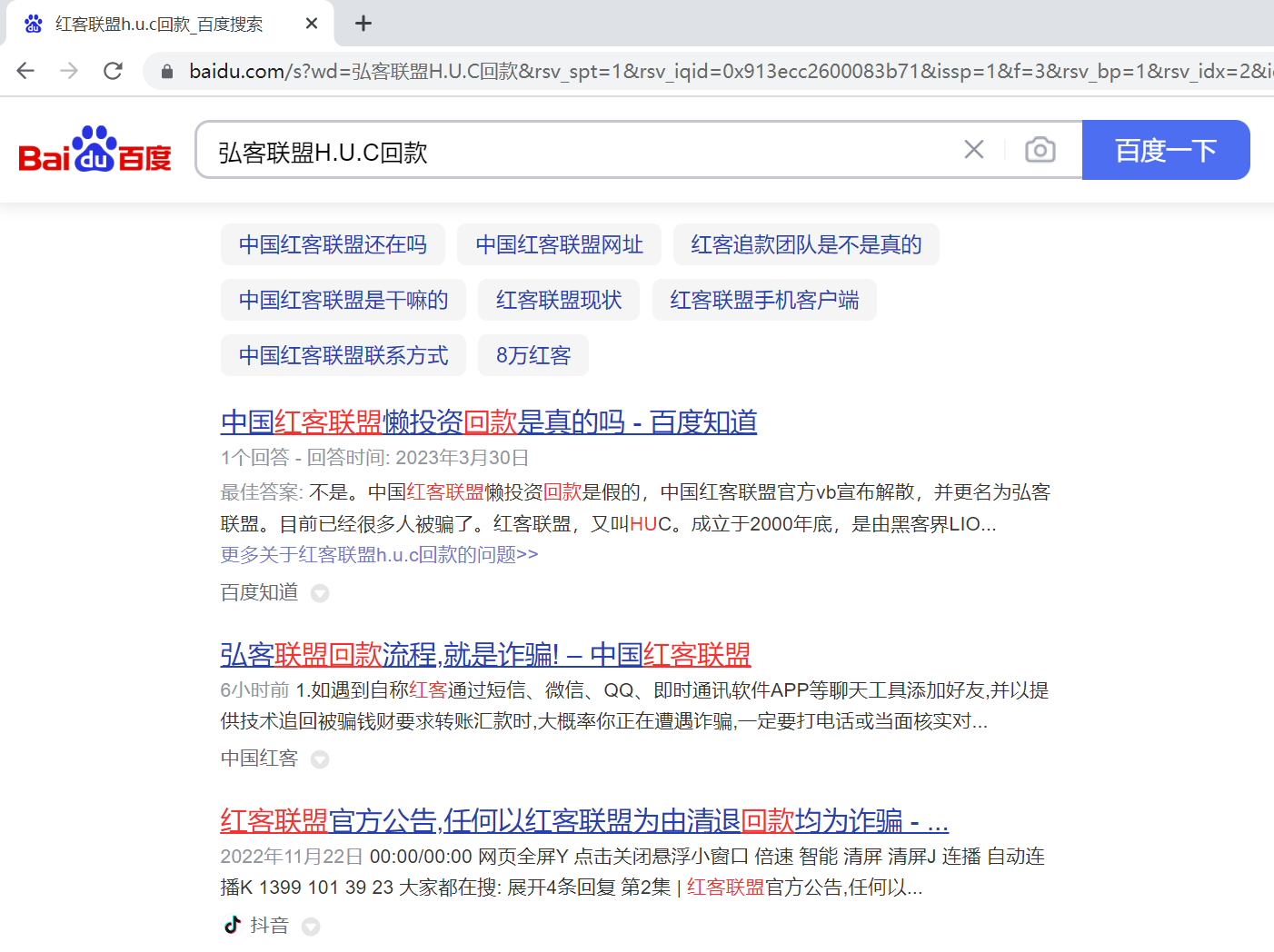Clear the search box text
The height and width of the screenshot is (952, 1274).
tap(973, 150)
